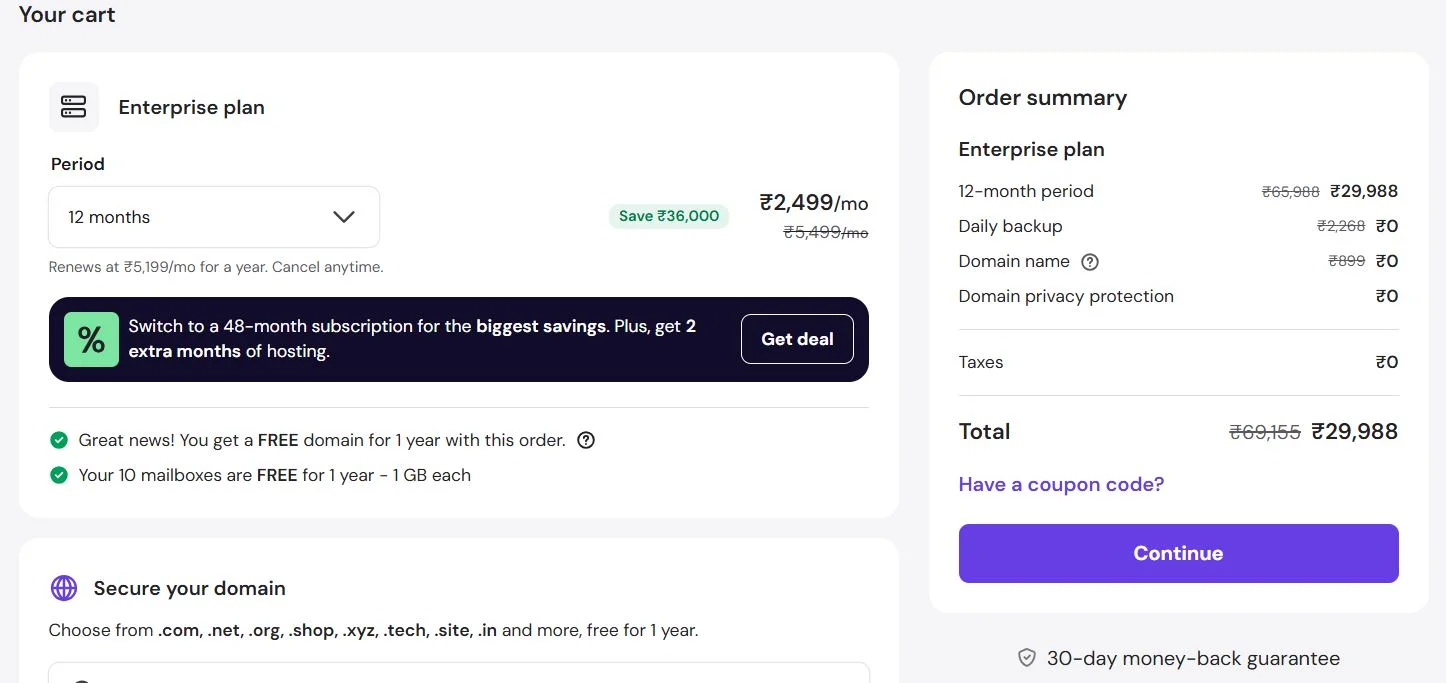Click the renewal notice text under Period
This screenshot has width=1446, height=683.
(x=216, y=267)
